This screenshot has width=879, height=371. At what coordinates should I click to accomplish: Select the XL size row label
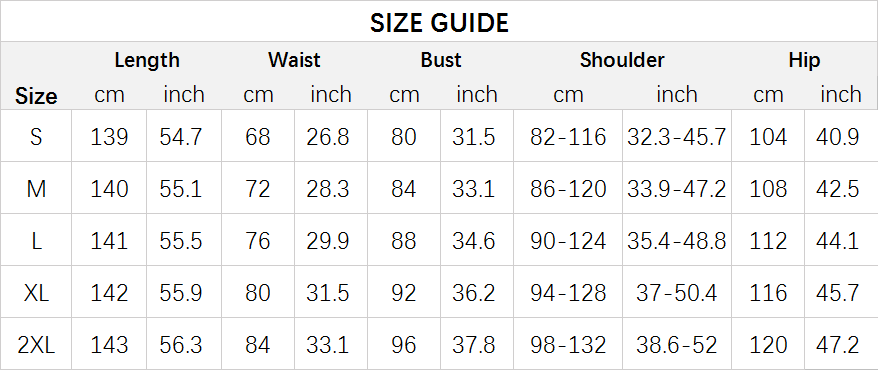36,293
